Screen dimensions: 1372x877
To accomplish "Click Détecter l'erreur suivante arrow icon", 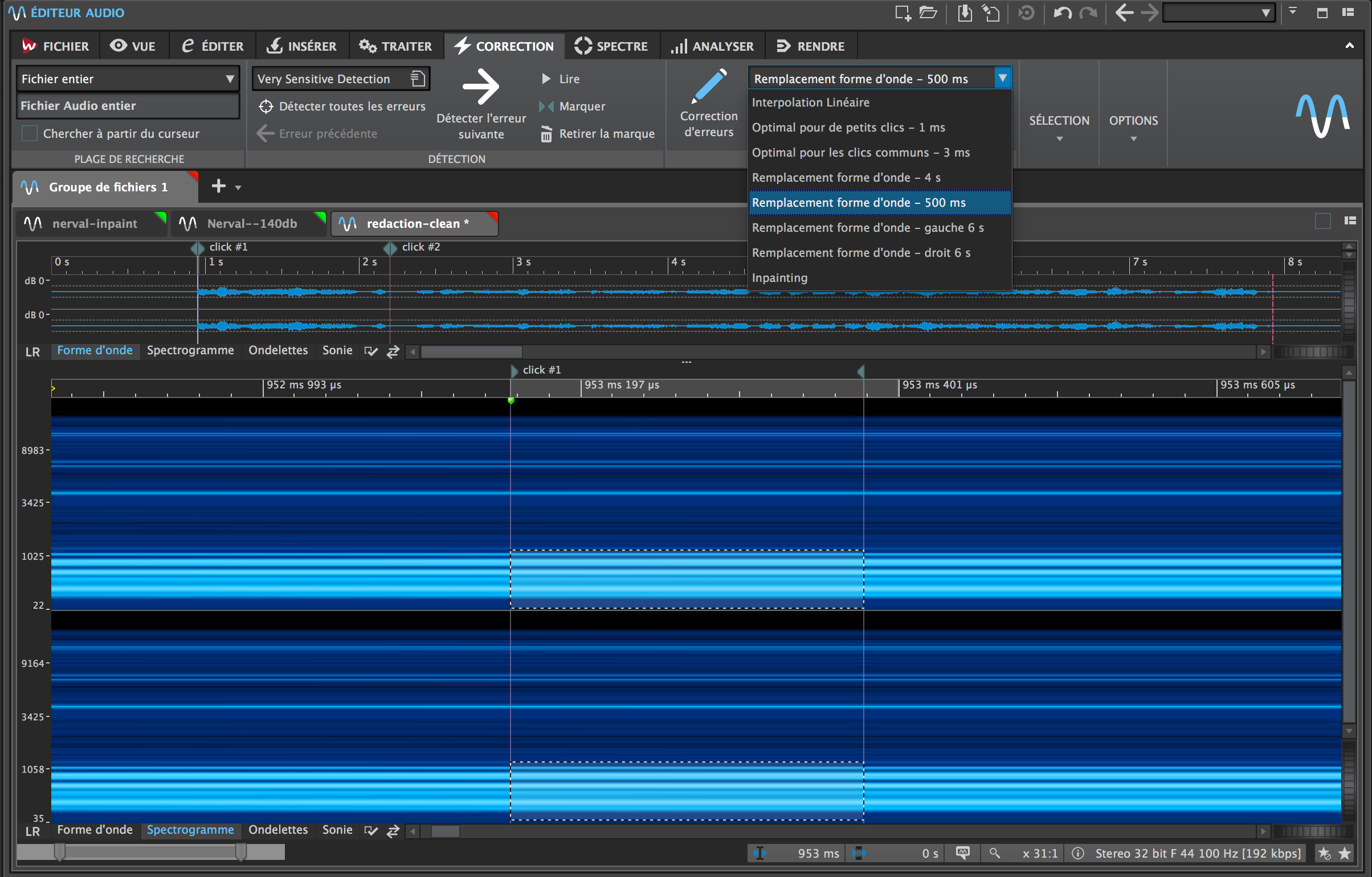I will [481, 87].
